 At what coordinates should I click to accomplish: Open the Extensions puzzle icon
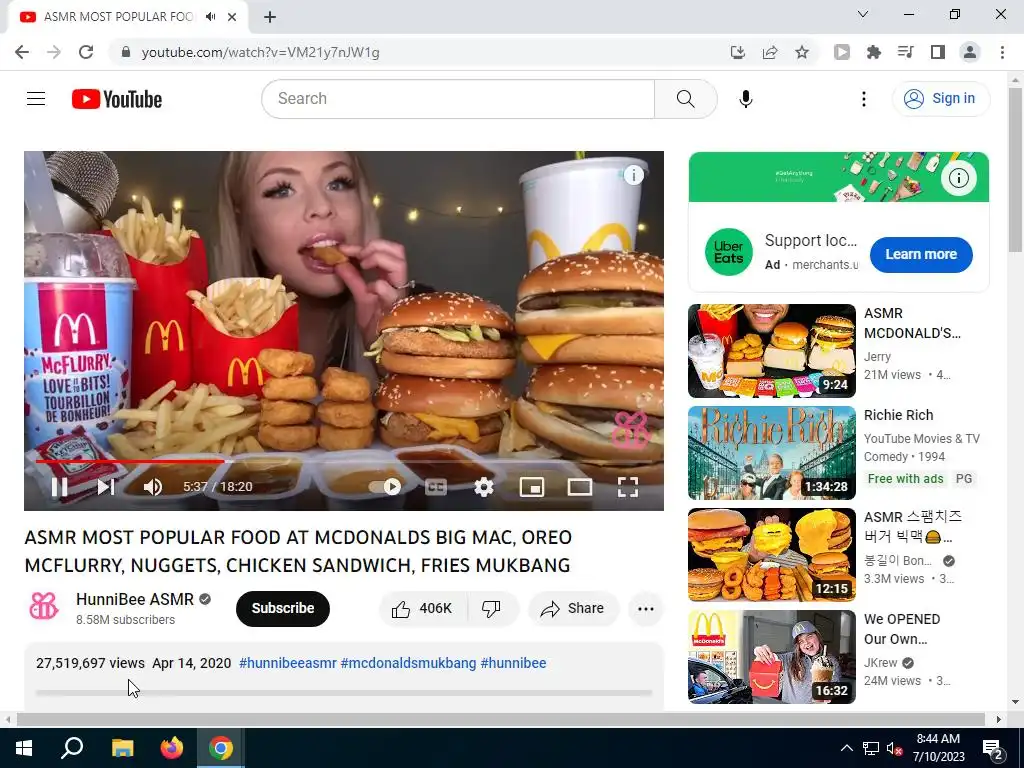click(x=874, y=52)
